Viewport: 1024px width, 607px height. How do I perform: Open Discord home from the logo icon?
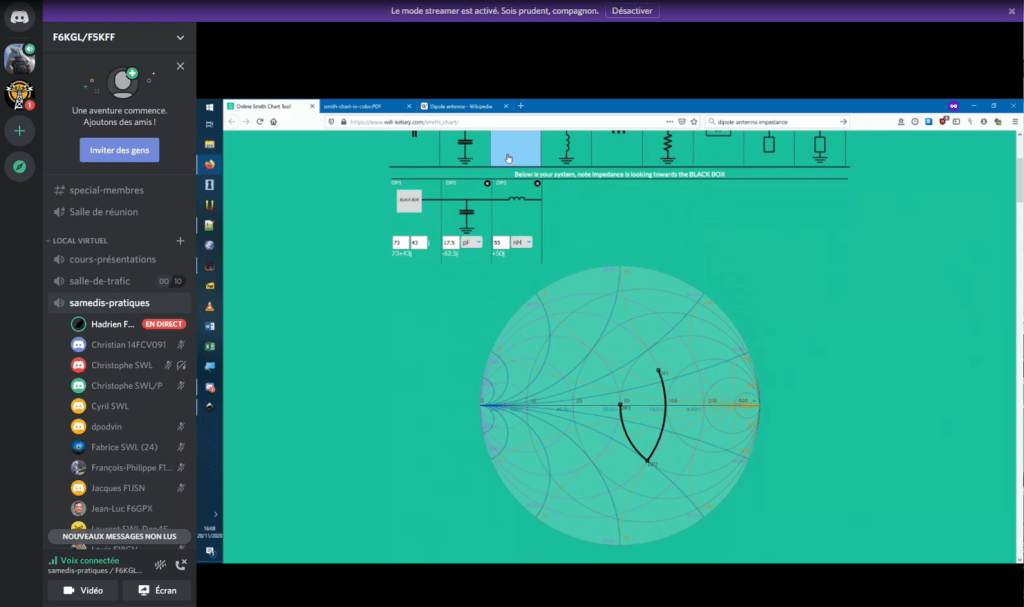click(x=19, y=17)
